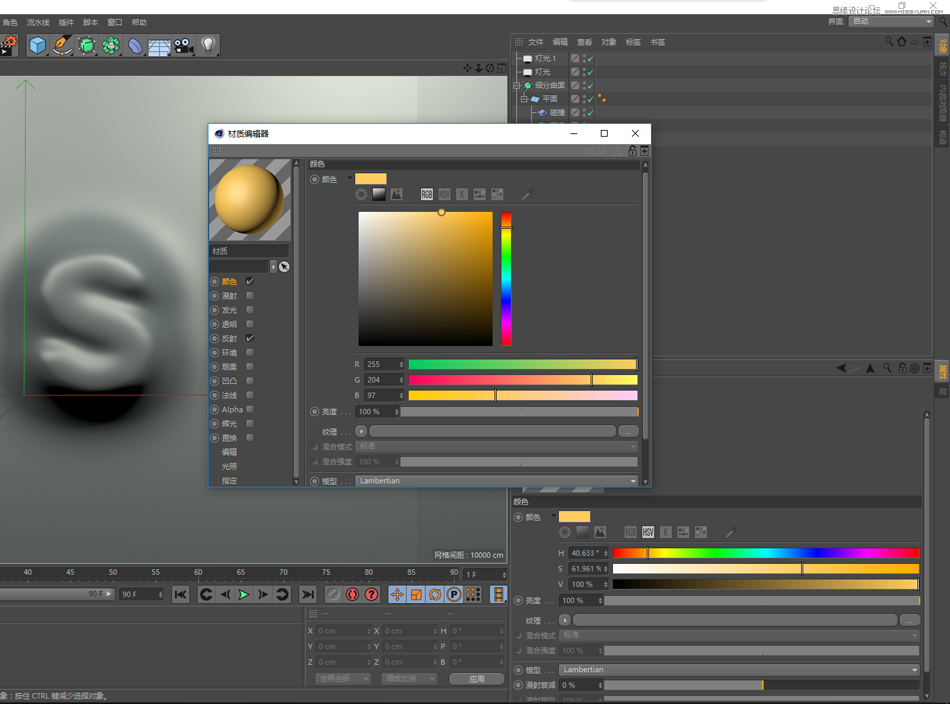Switch to spectrum gradient mode in material editor

click(x=379, y=194)
